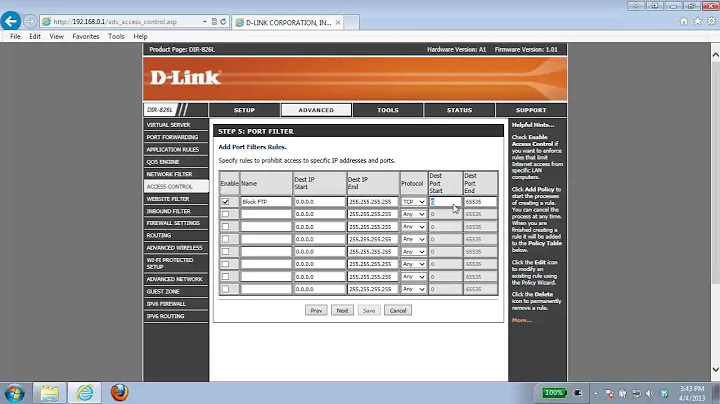The image size is (720, 404).
Task: Click Dest Port Start field of Block FTP
Action: click(445, 202)
